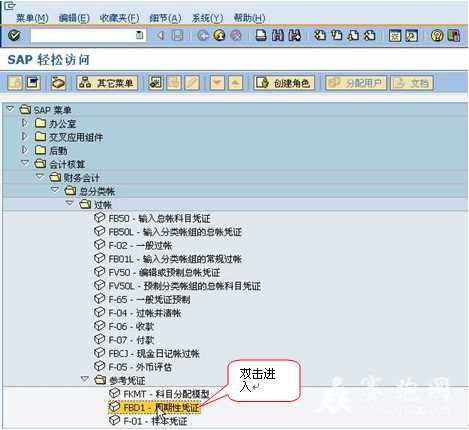Collapse the 会计核算 folder
469x430 pixels.
[25, 163]
